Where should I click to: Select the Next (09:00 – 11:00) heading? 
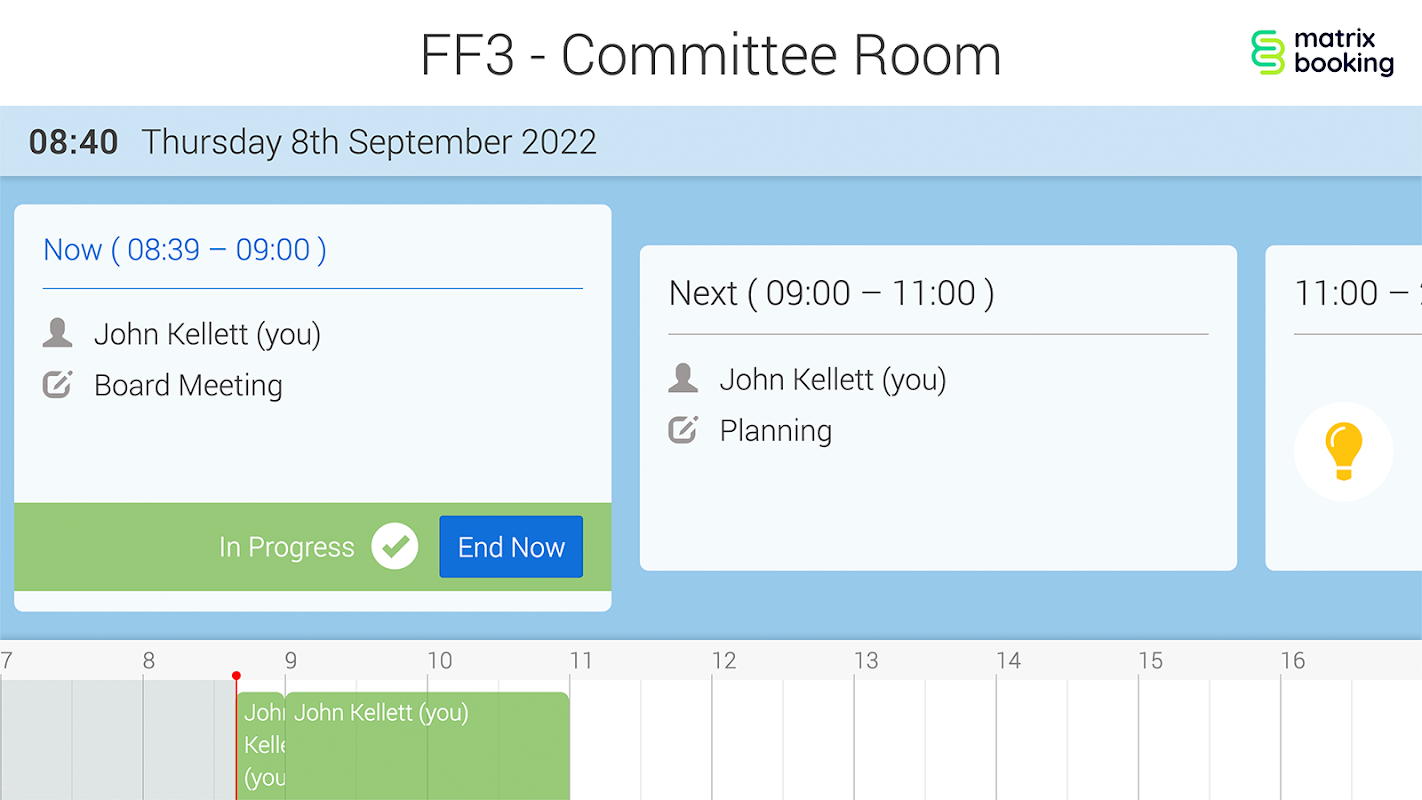point(831,293)
